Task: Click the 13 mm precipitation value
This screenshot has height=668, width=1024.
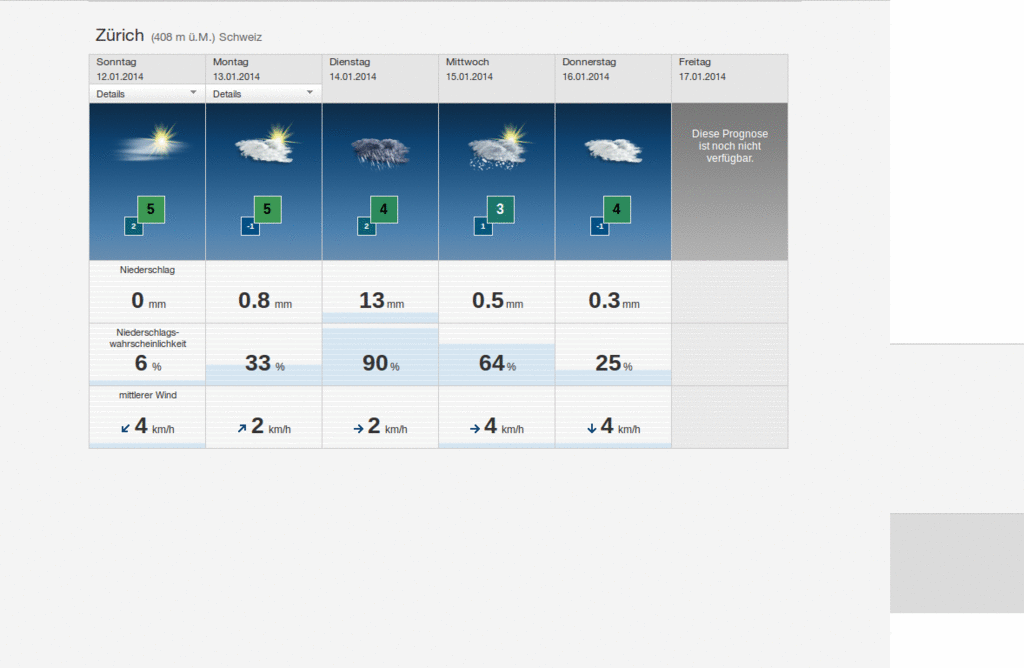Action: pos(381,300)
